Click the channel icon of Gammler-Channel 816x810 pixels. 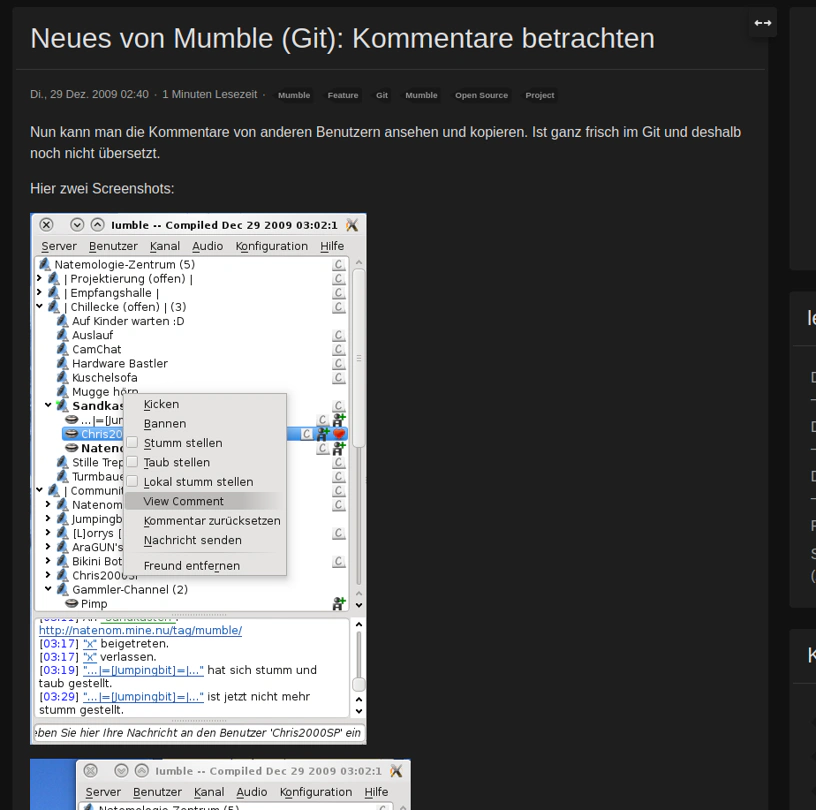click(x=62, y=589)
